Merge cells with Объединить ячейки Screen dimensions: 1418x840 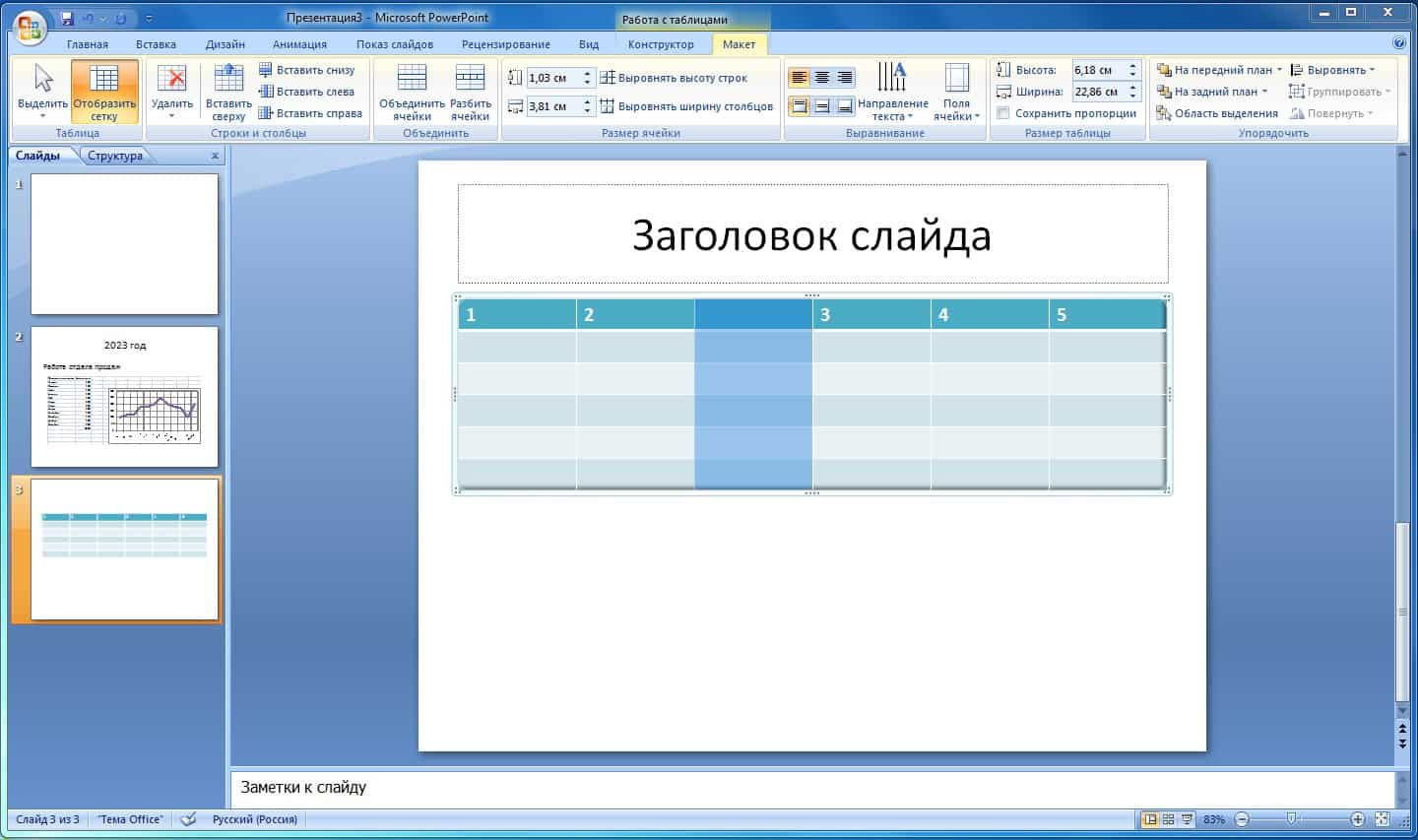(x=412, y=92)
